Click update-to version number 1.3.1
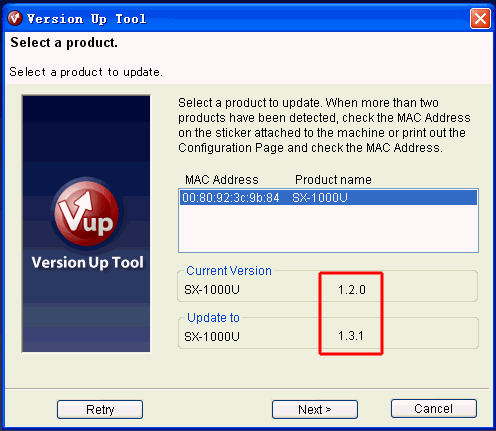The image size is (496, 431). (x=351, y=336)
